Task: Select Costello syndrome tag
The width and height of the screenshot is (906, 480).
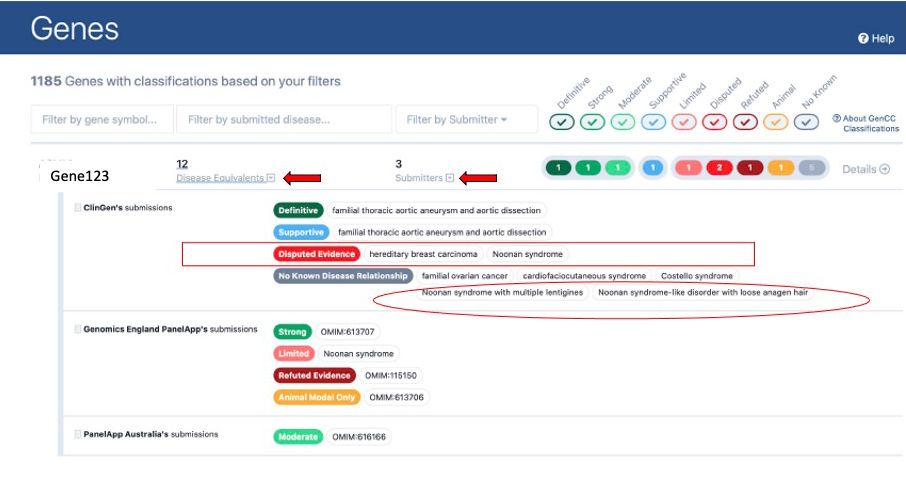Action: click(697, 276)
